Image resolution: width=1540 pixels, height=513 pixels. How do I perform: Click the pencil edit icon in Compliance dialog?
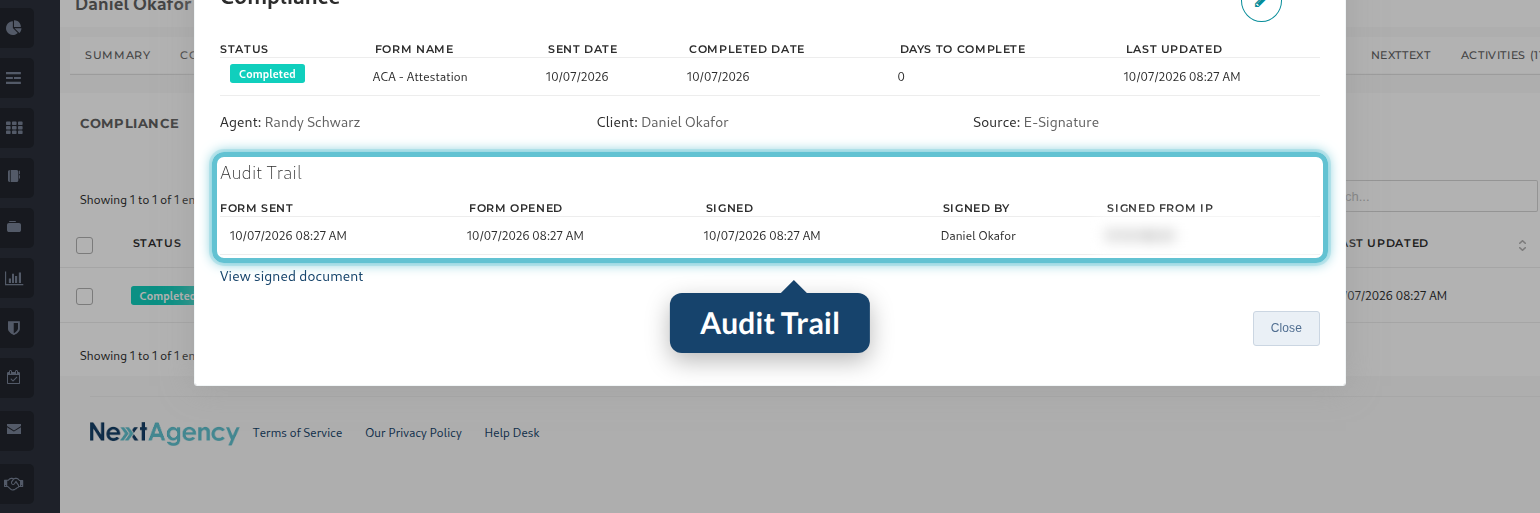pyautogui.click(x=1261, y=3)
